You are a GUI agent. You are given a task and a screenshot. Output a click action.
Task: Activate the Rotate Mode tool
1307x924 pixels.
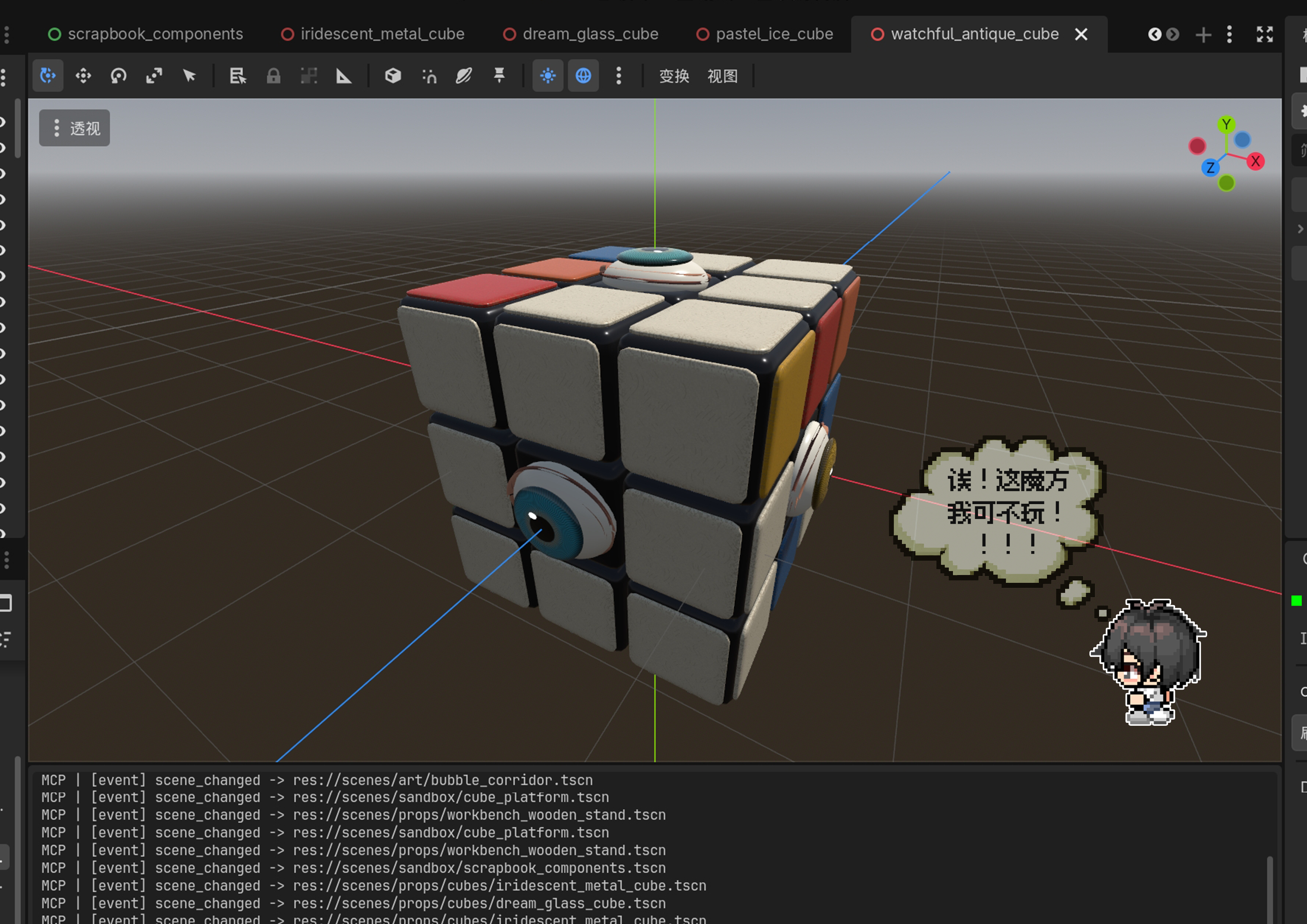(x=118, y=76)
